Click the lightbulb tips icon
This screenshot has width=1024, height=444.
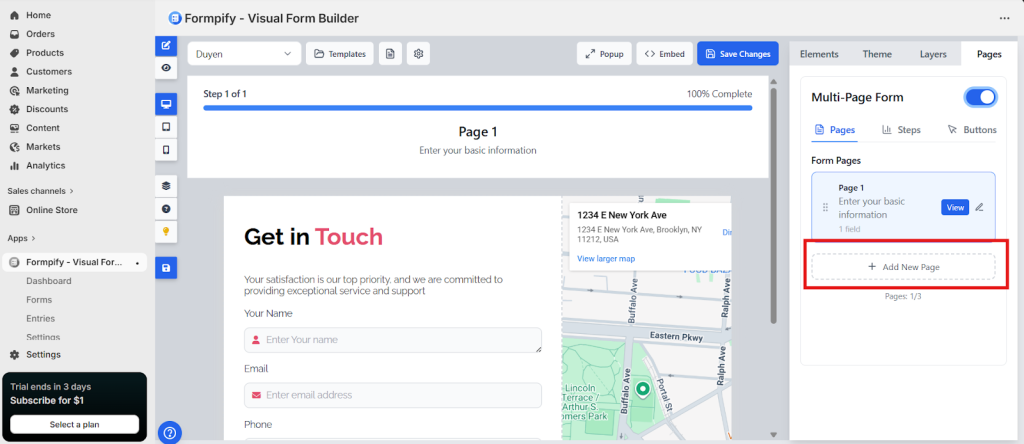166,231
